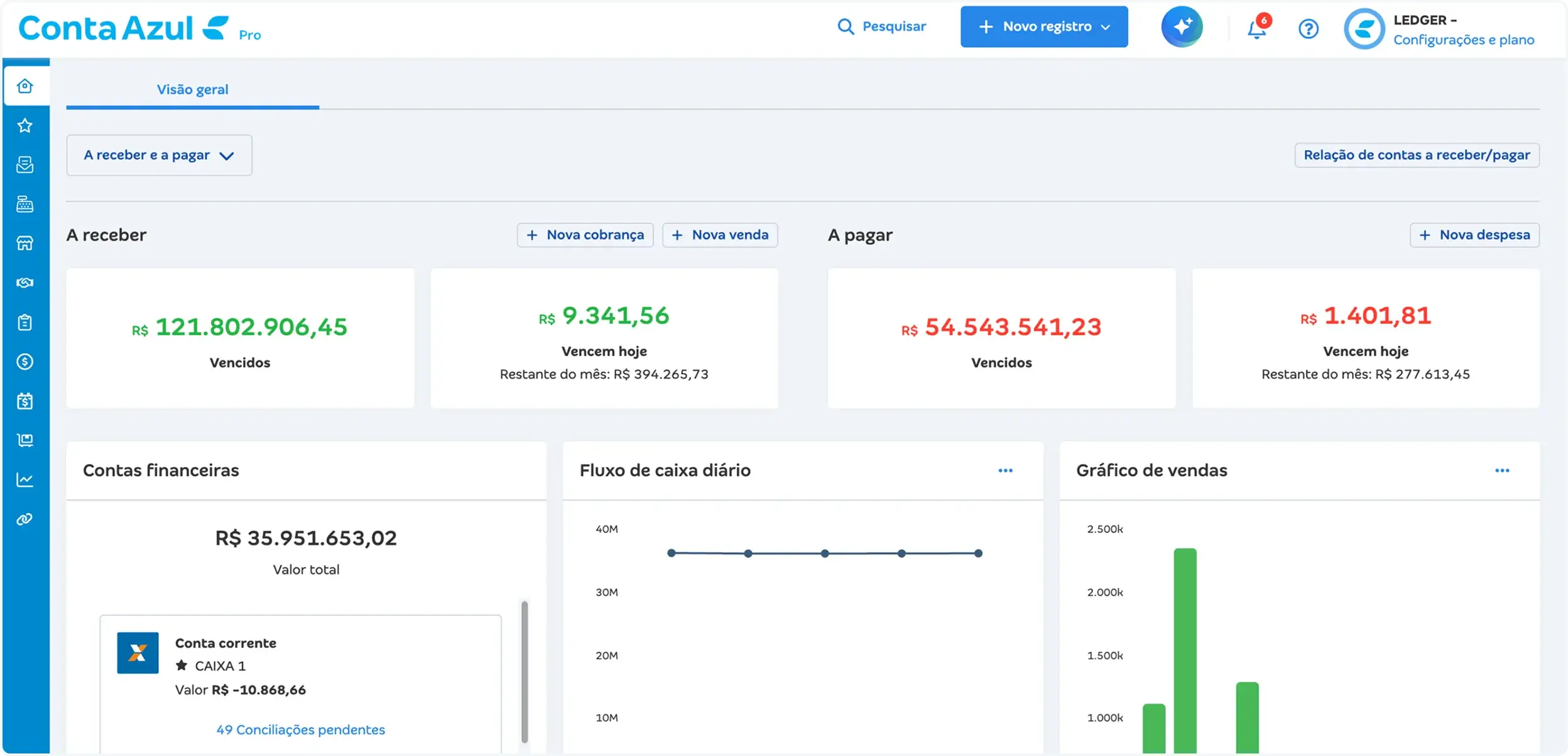Click the Nova cobrança button
1568x756 pixels.
click(585, 235)
